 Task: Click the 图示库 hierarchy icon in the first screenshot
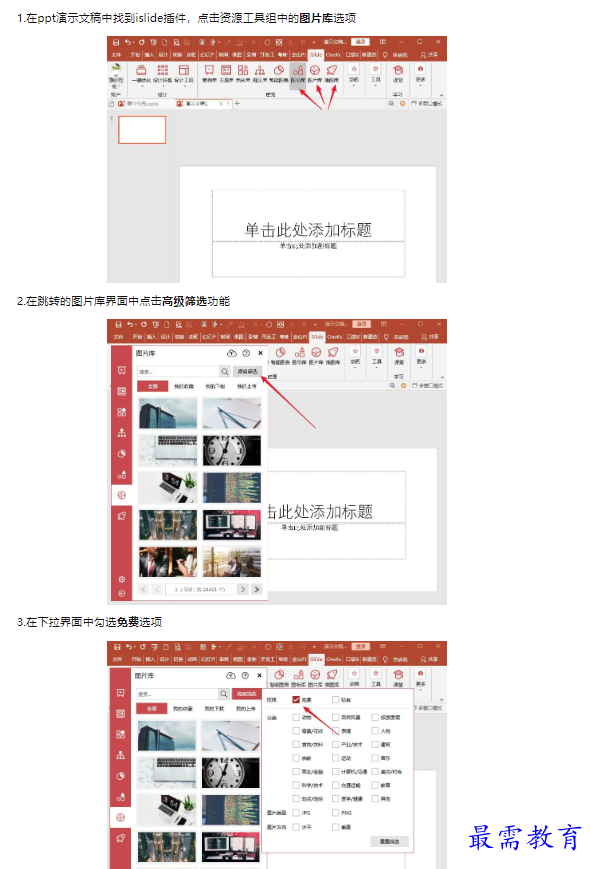(x=260, y=70)
